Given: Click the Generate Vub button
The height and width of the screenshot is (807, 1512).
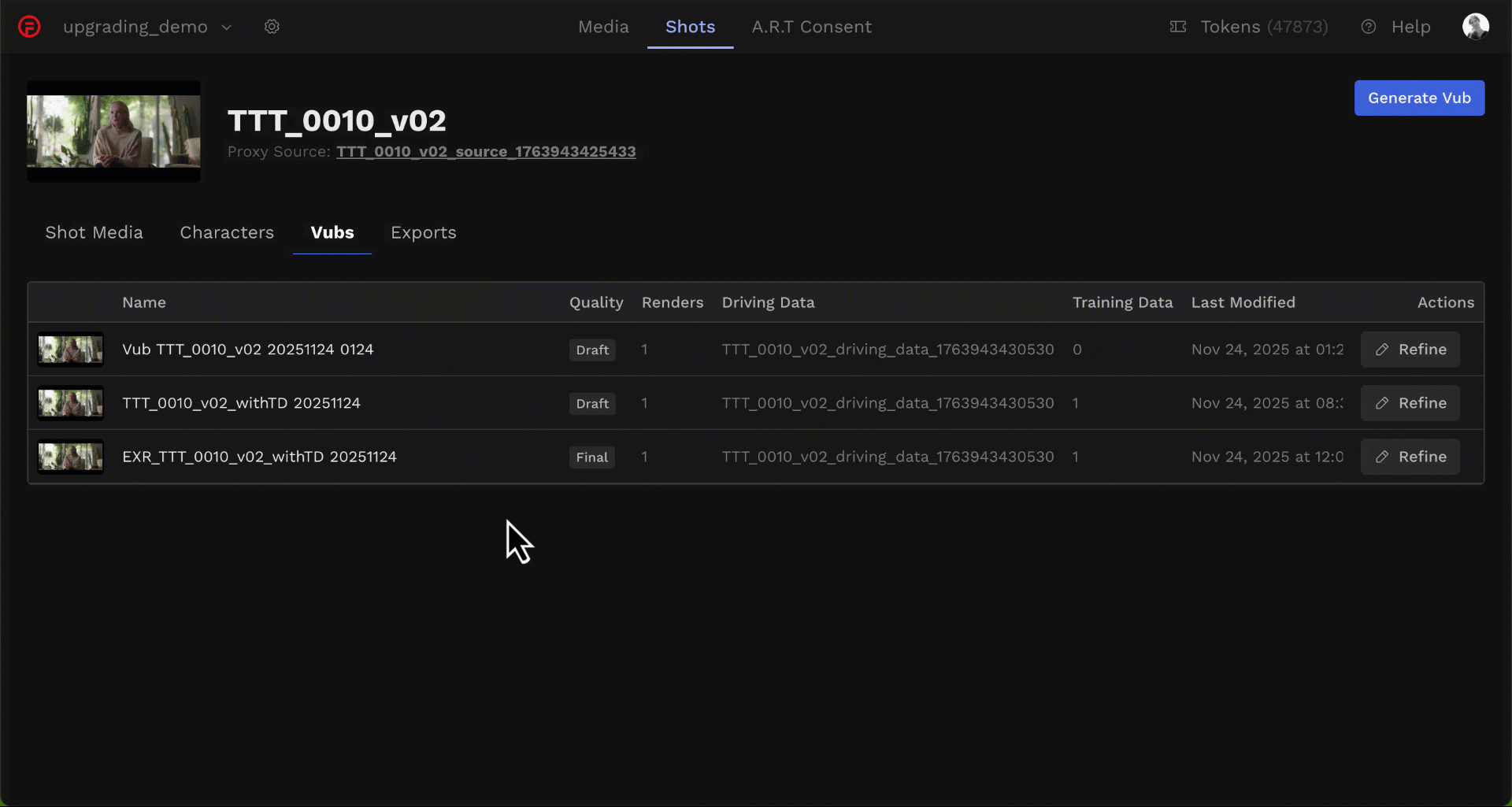Looking at the screenshot, I should point(1419,98).
